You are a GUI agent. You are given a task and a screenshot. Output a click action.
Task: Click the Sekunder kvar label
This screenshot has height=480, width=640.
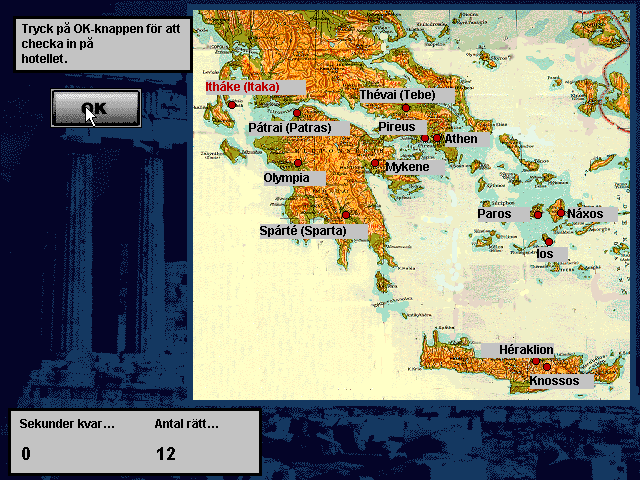click(67, 424)
